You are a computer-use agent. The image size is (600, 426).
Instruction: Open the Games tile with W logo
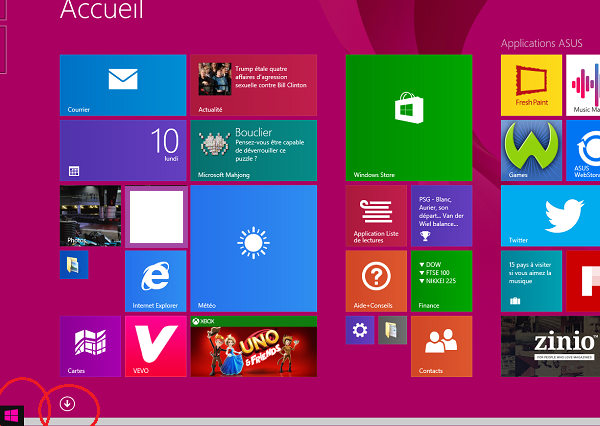pos(531,150)
